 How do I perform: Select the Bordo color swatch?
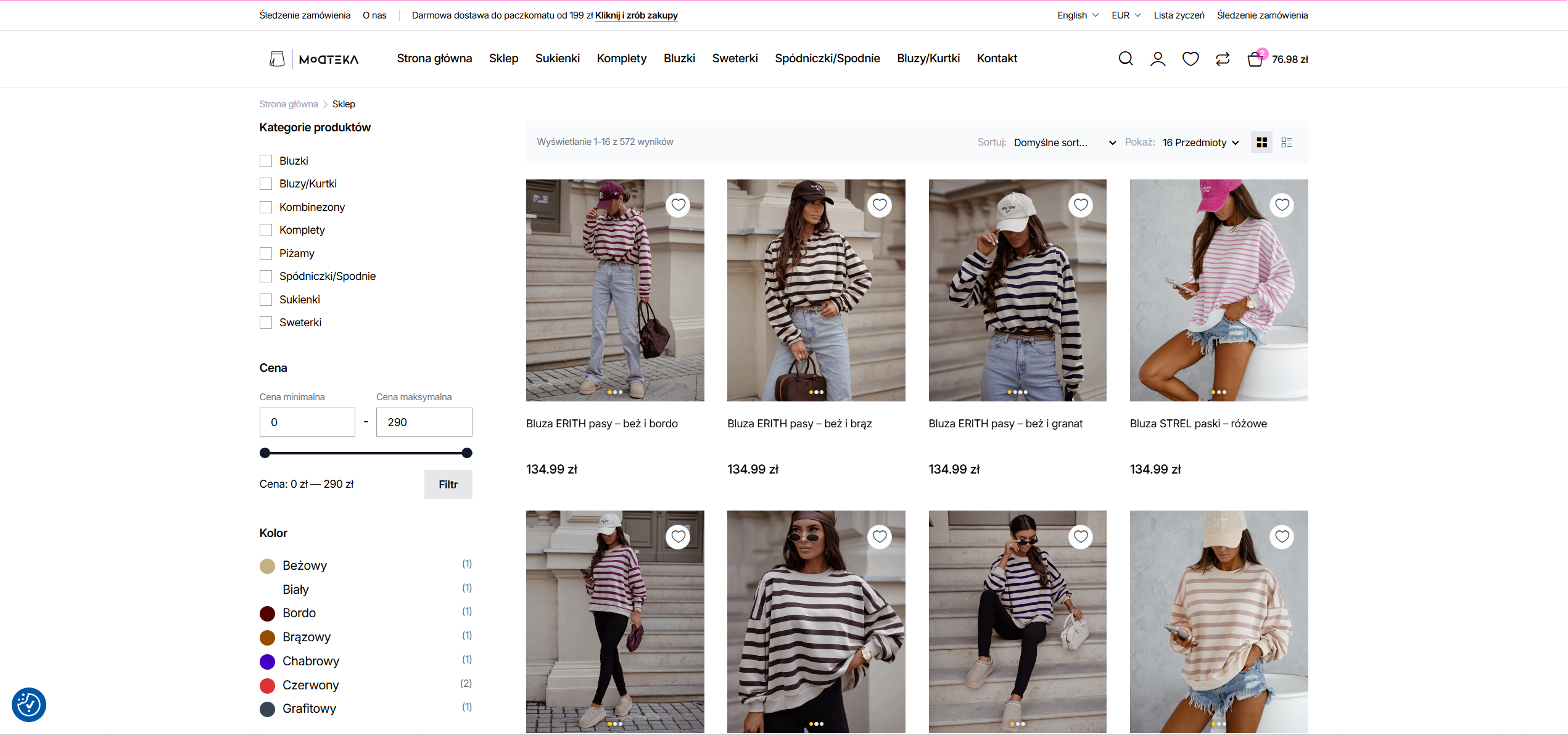pyautogui.click(x=267, y=614)
